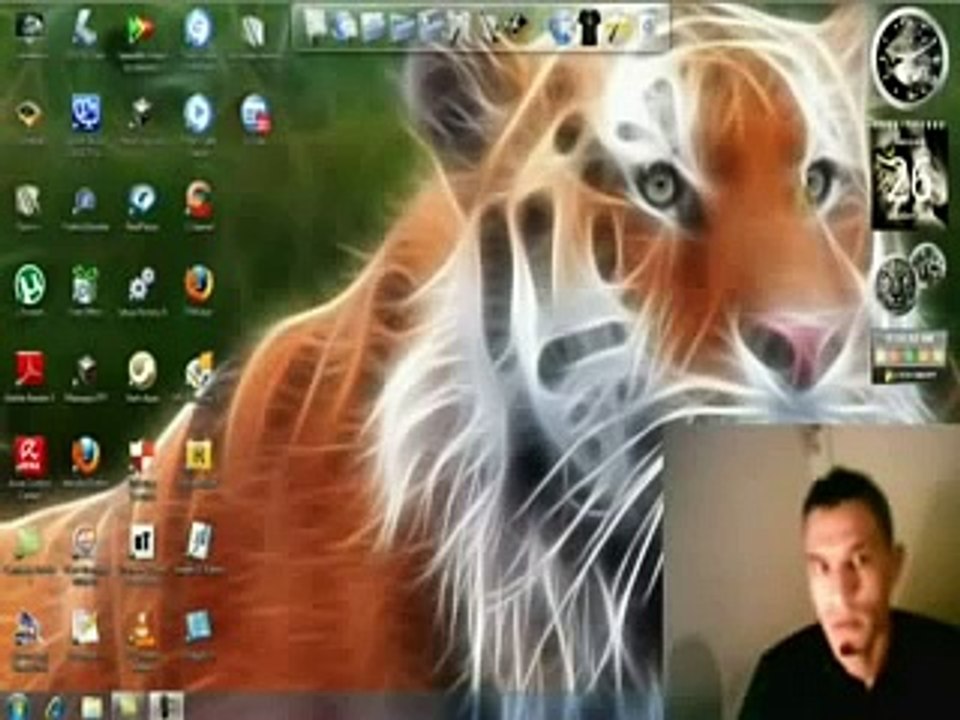The height and width of the screenshot is (720, 960).
Task: Open the Recycle Bin with green arrows
Action: click(85, 285)
